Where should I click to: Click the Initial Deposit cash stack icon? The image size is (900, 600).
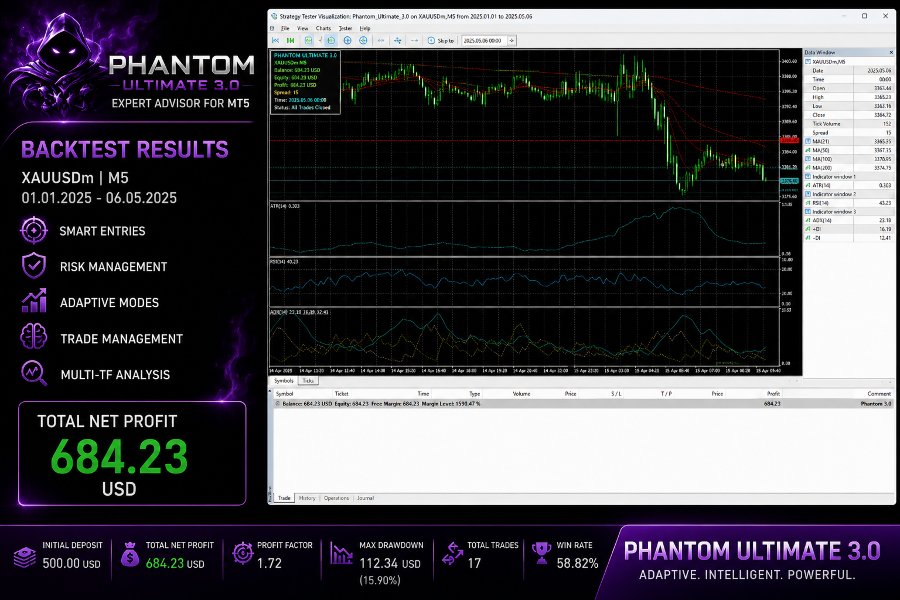(x=24, y=557)
